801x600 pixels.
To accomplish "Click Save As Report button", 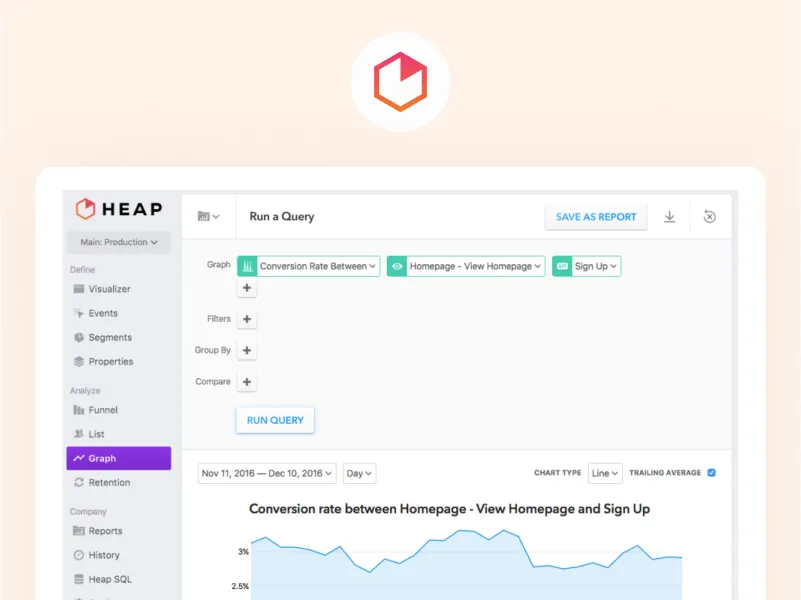I will (596, 217).
